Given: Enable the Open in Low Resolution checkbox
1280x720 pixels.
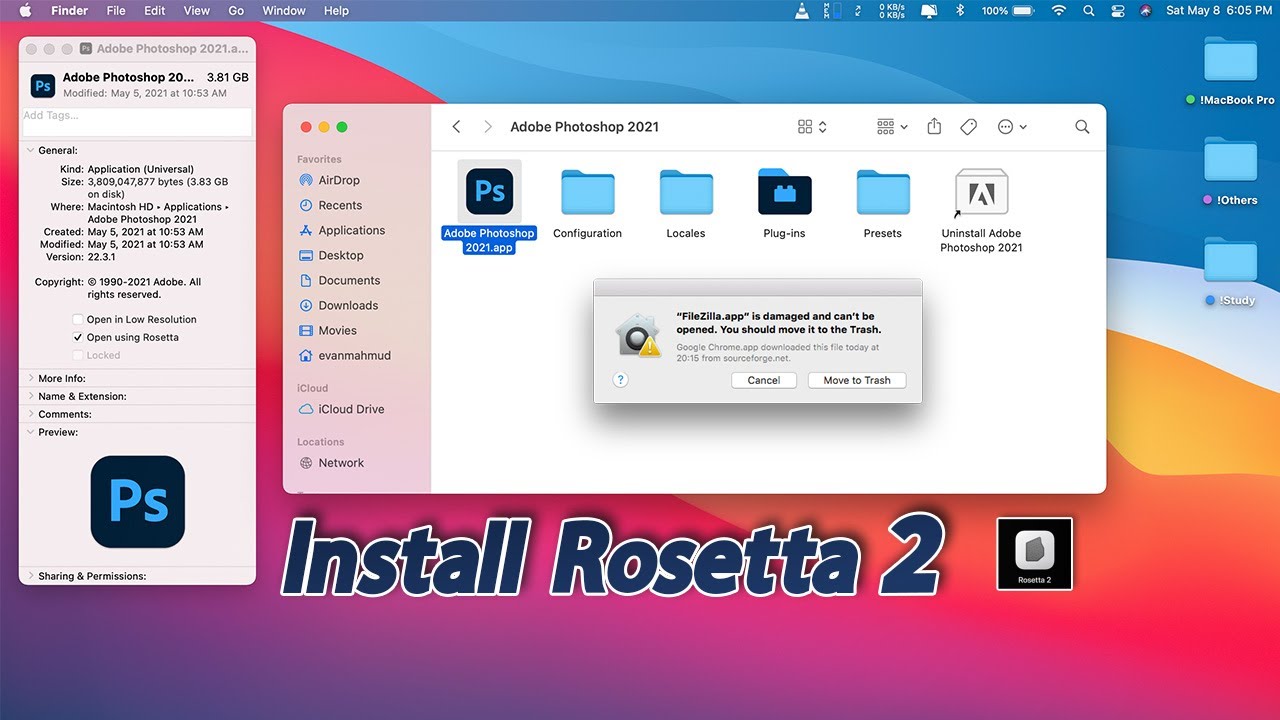Looking at the screenshot, I should tap(77, 319).
